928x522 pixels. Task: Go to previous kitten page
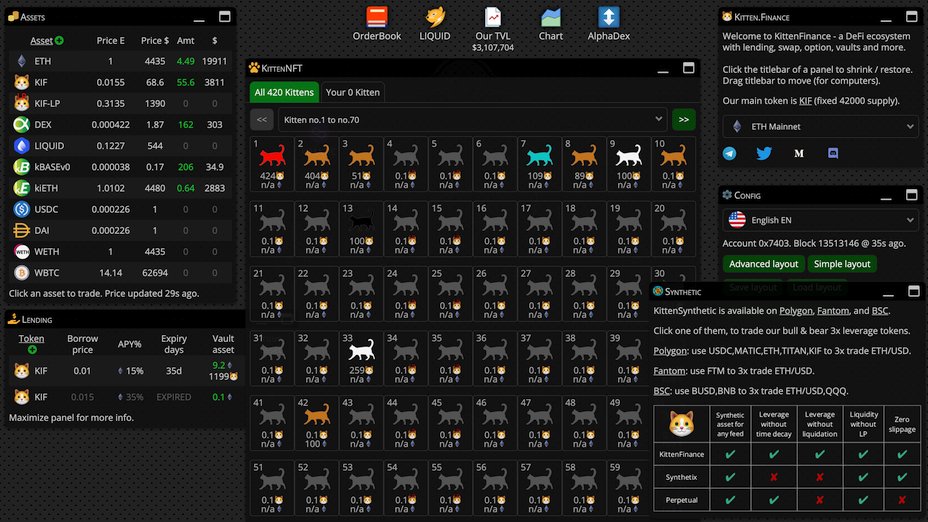pos(262,120)
